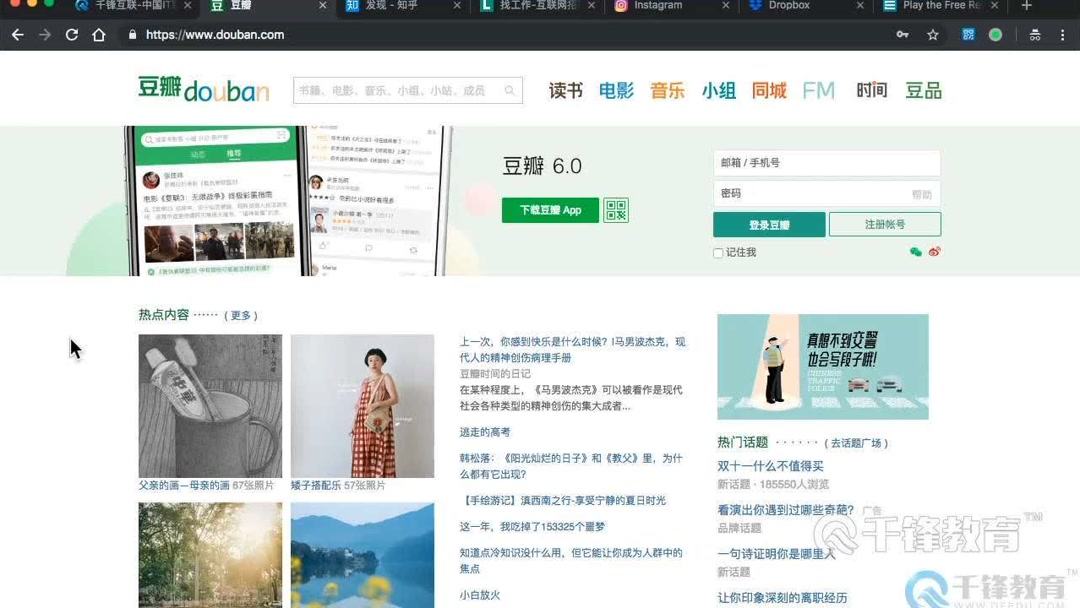Open the green extension icon in Chrome toolbar

pos(994,34)
